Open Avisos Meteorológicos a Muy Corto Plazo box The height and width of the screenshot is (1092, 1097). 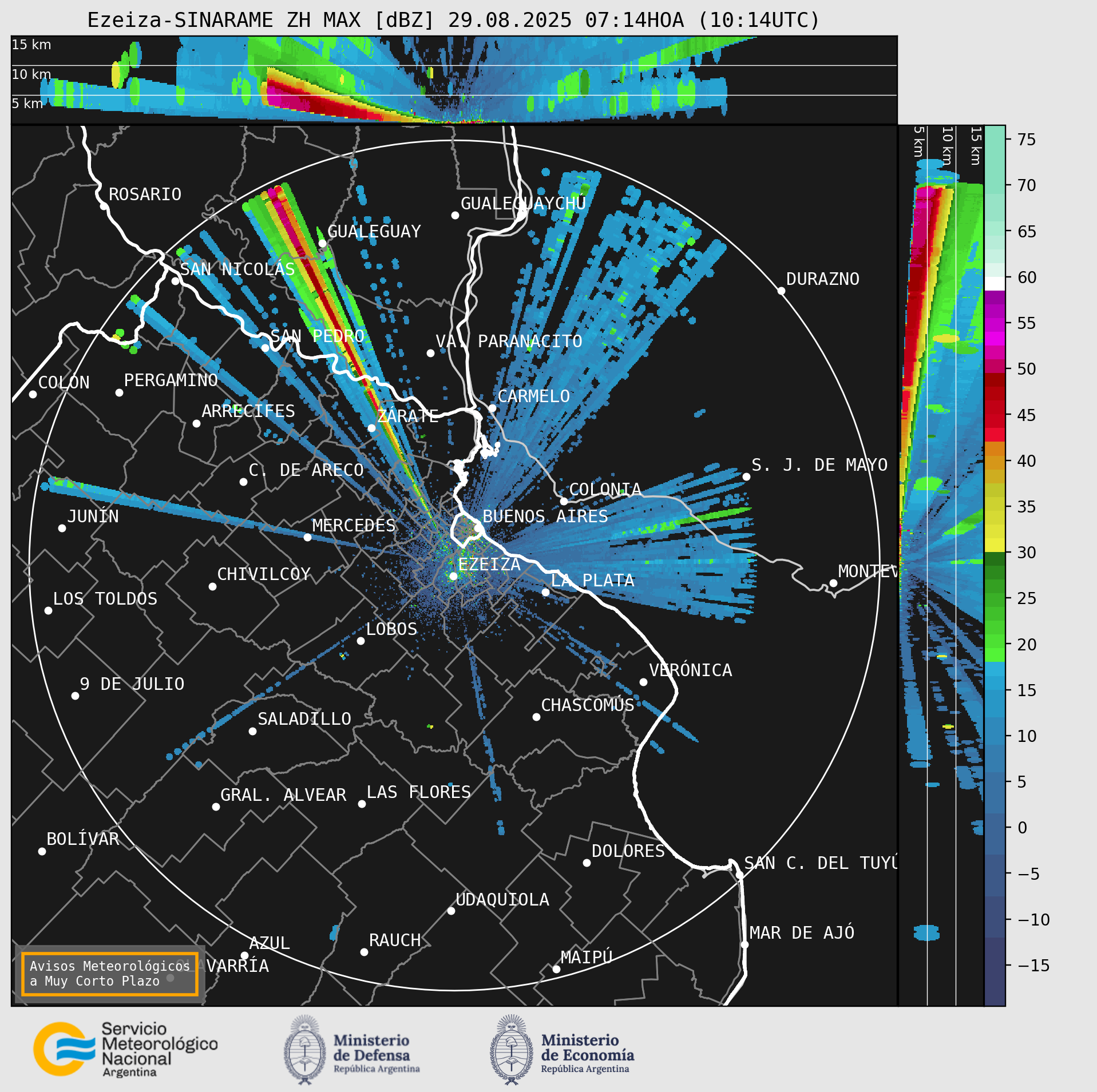(x=109, y=974)
